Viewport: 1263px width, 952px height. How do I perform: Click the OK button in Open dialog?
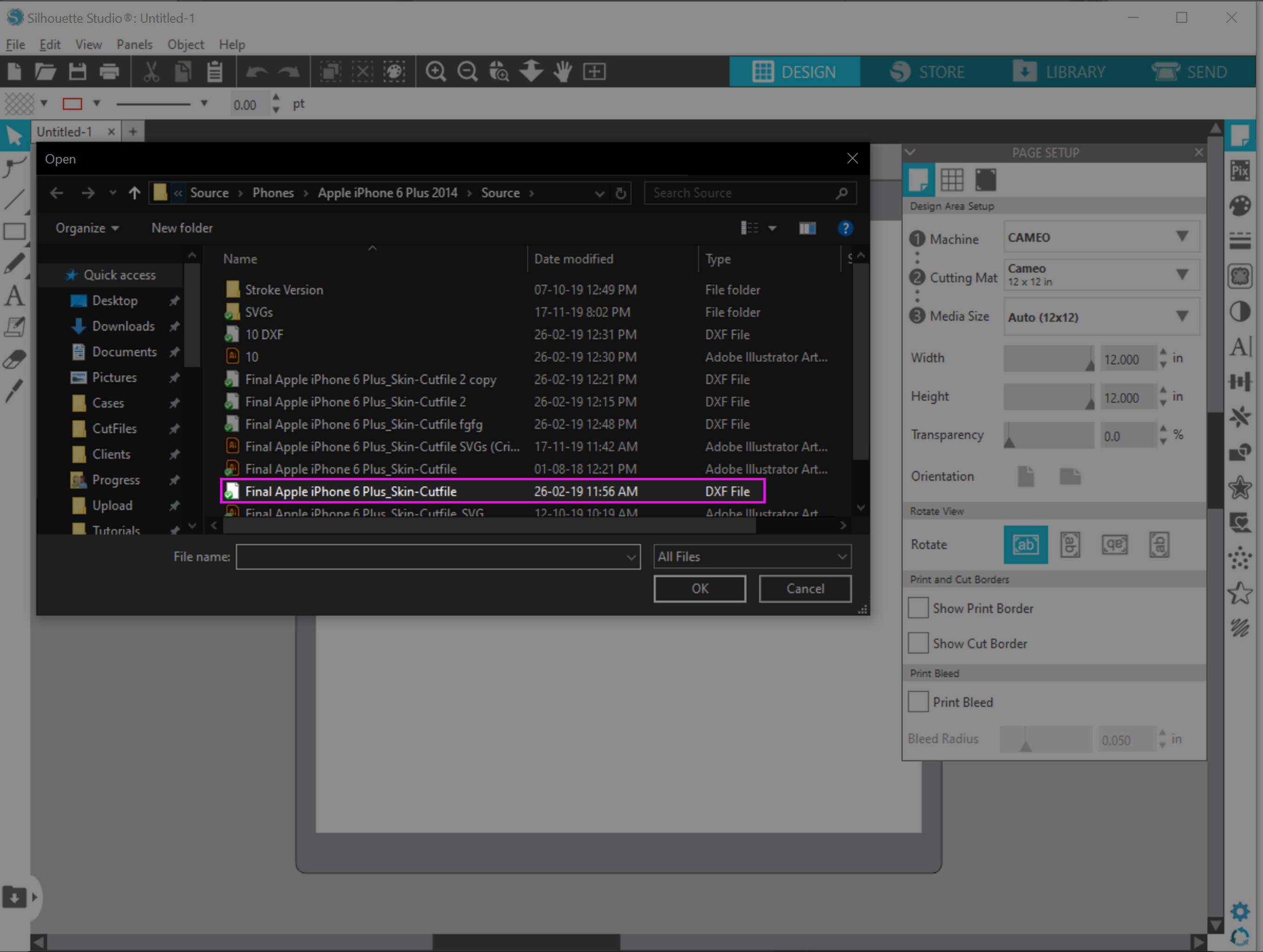(699, 588)
